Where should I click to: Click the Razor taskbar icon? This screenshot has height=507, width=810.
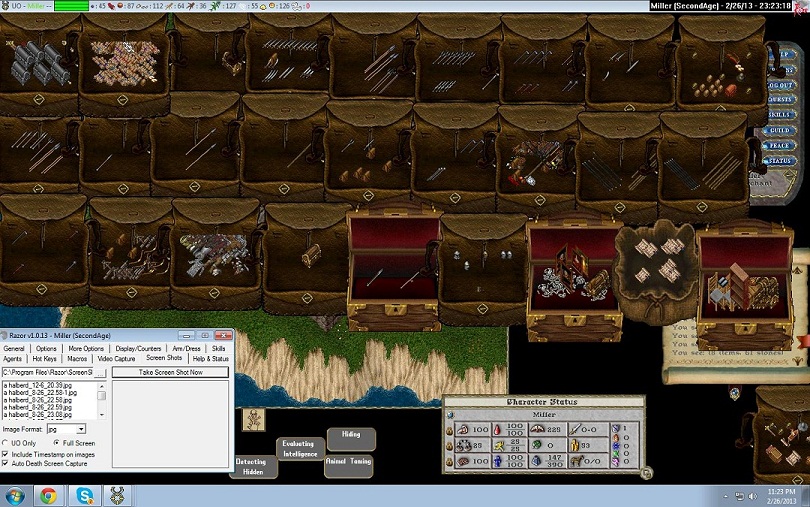[116, 495]
